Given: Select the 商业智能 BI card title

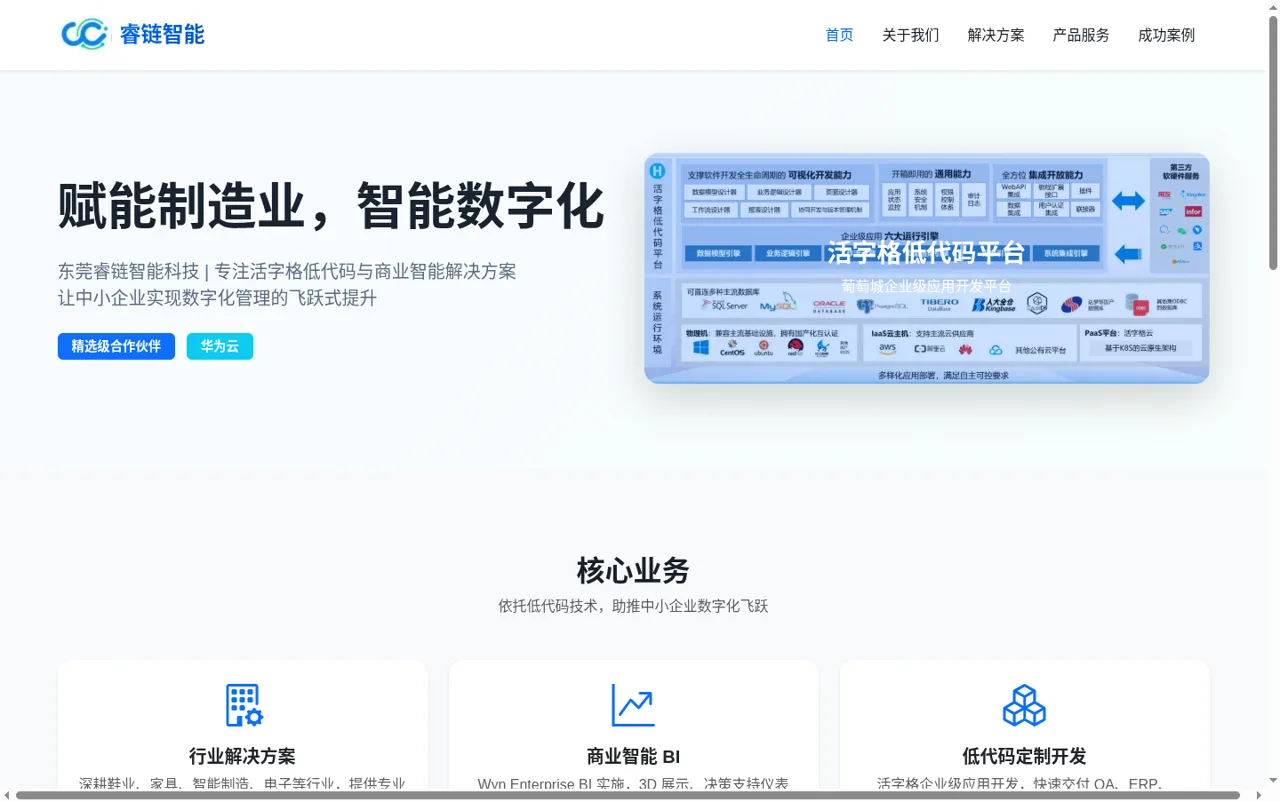Looking at the screenshot, I should 633,756.
